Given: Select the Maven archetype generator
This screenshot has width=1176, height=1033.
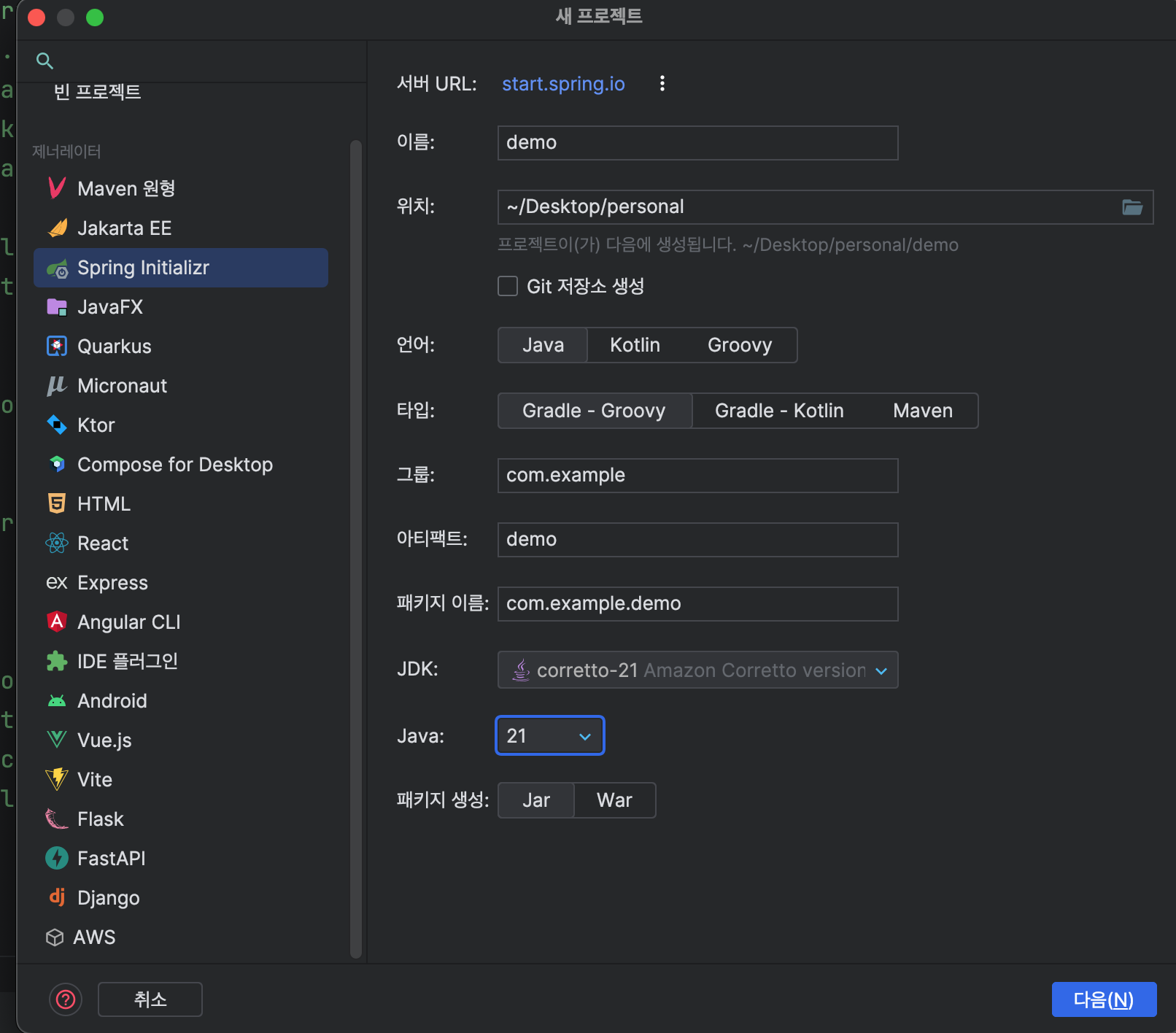Looking at the screenshot, I should pos(181,189).
